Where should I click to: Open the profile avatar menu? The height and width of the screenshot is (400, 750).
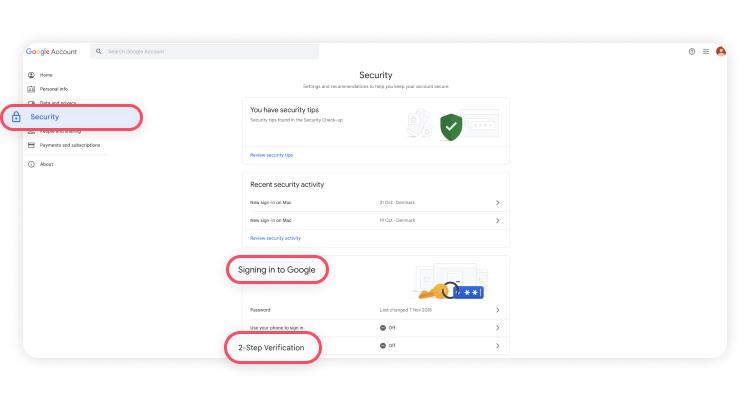(721, 51)
